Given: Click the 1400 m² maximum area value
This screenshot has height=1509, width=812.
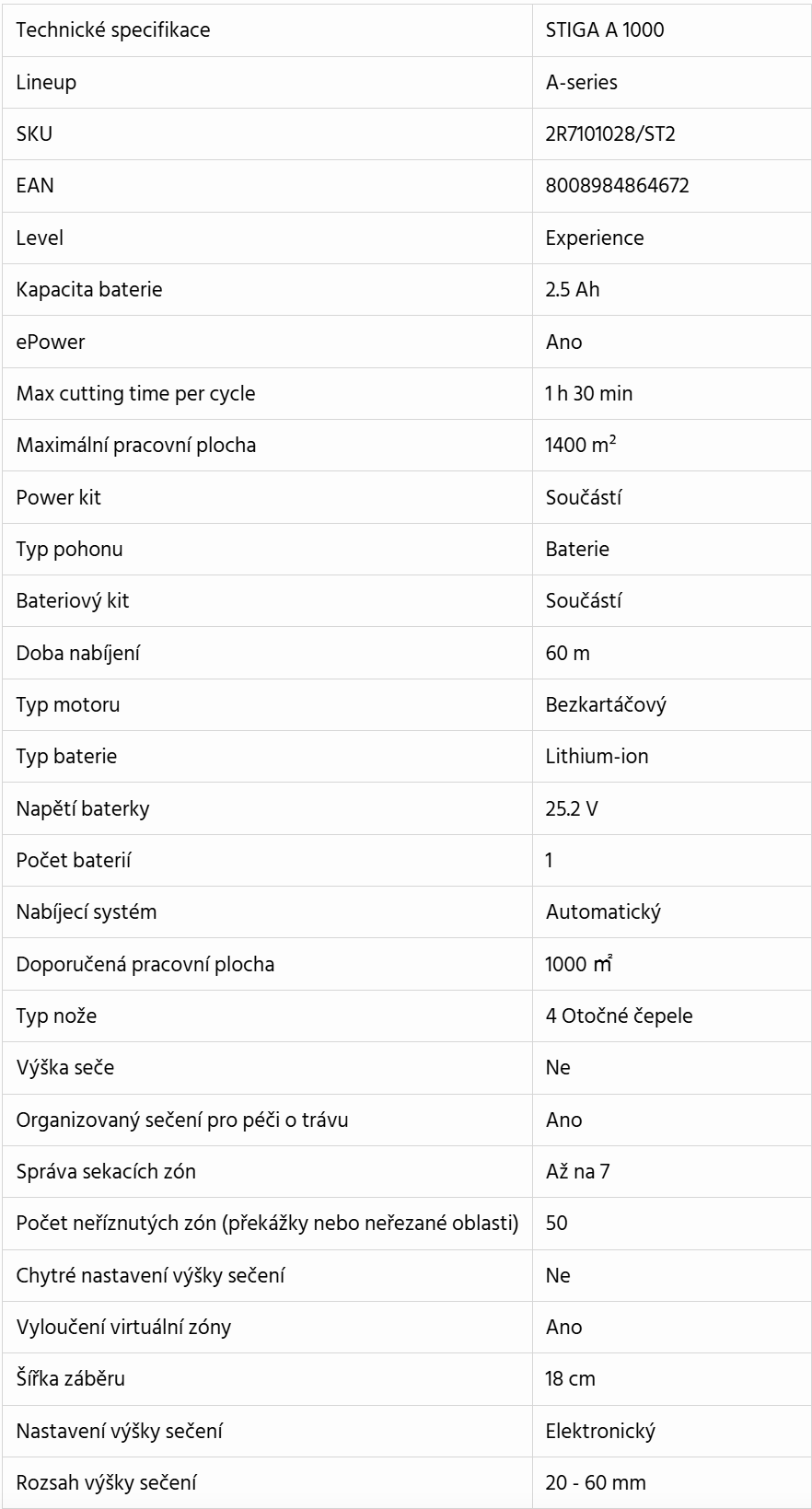Looking at the screenshot, I should click(x=581, y=446).
